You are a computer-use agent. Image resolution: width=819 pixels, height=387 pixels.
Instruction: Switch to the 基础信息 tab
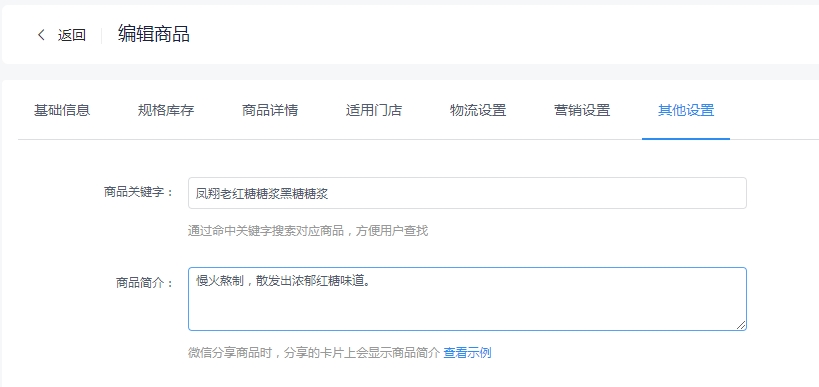[x=62, y=111]
